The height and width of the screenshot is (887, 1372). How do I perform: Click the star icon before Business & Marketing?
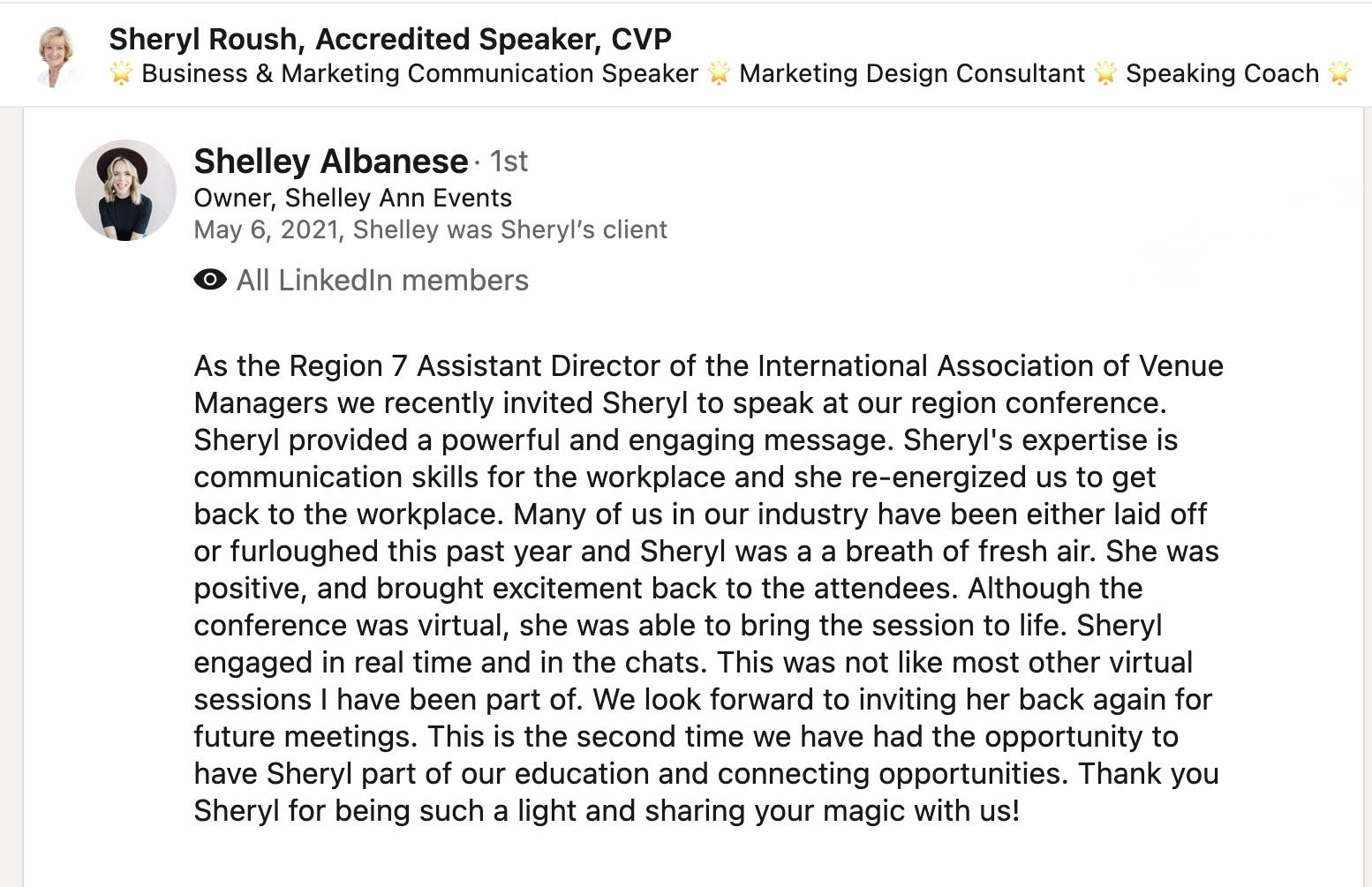click(x=121, y=73)
